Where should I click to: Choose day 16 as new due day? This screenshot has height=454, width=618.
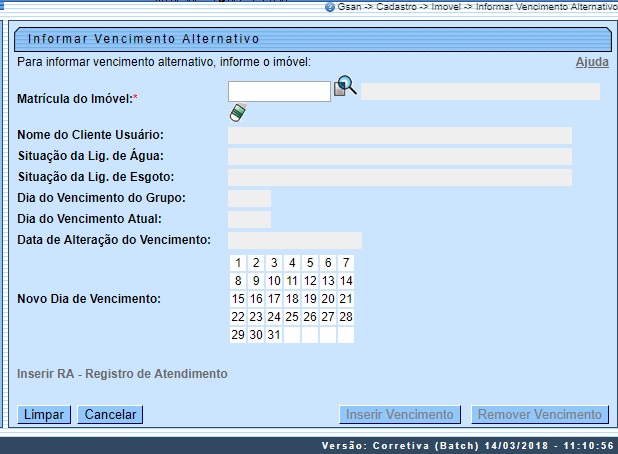[256, 299]
